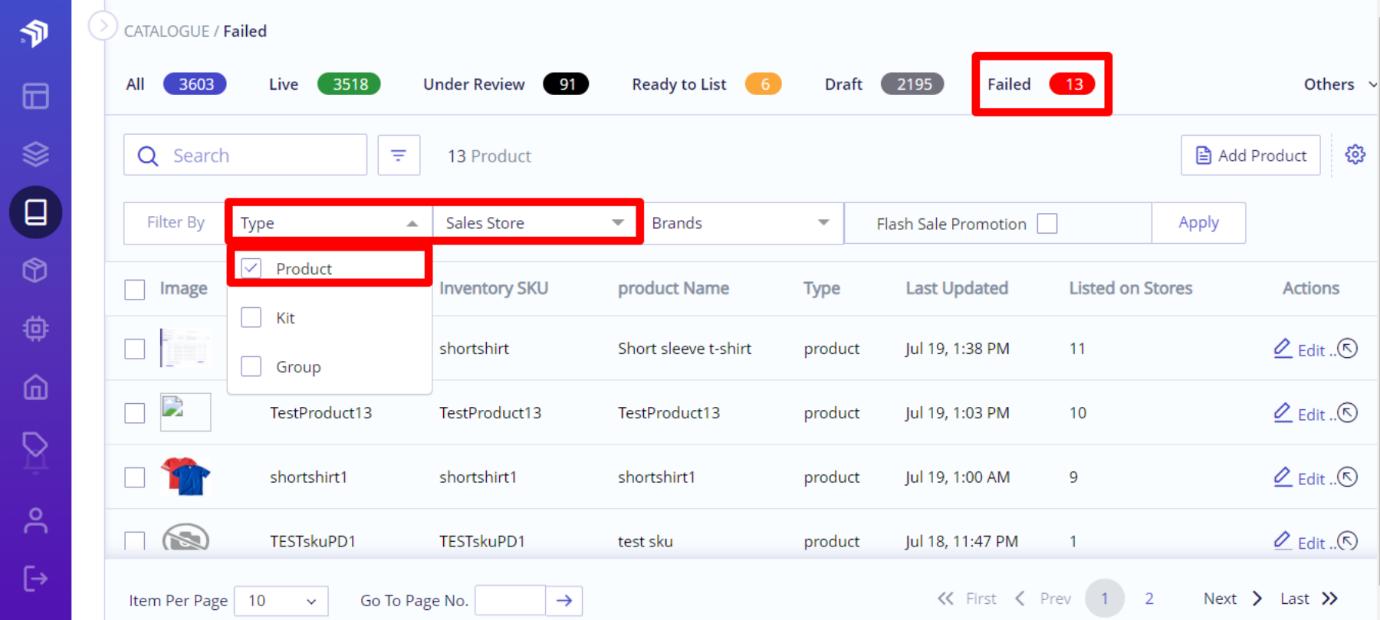Click edit pencil for TestProduct13
The width and height of the screenshot is (1380, 620).
1283,412
